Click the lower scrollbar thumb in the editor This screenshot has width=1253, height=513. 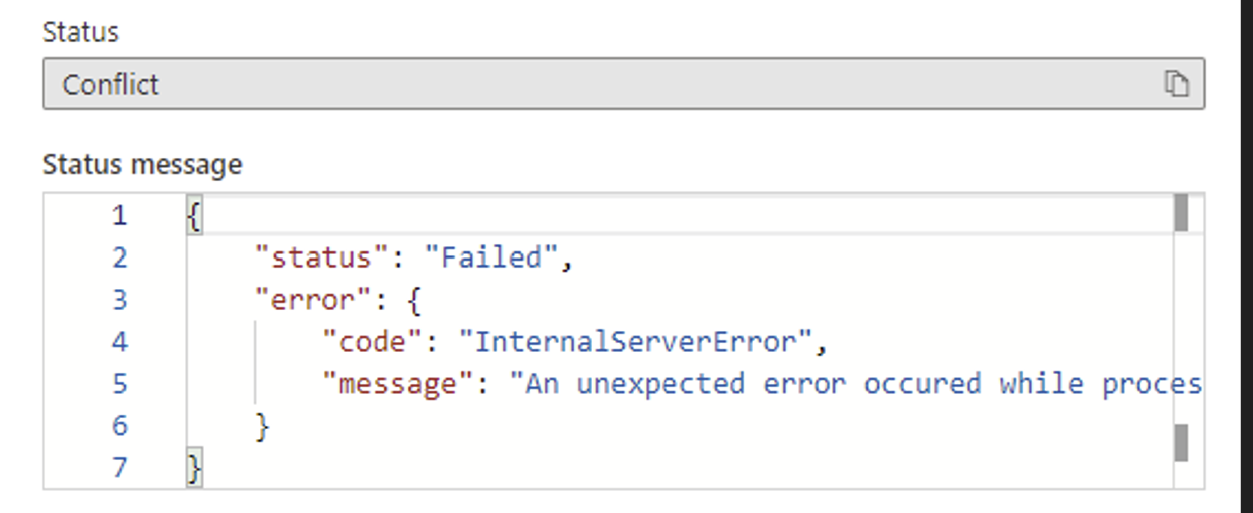tap(1181, 442)
